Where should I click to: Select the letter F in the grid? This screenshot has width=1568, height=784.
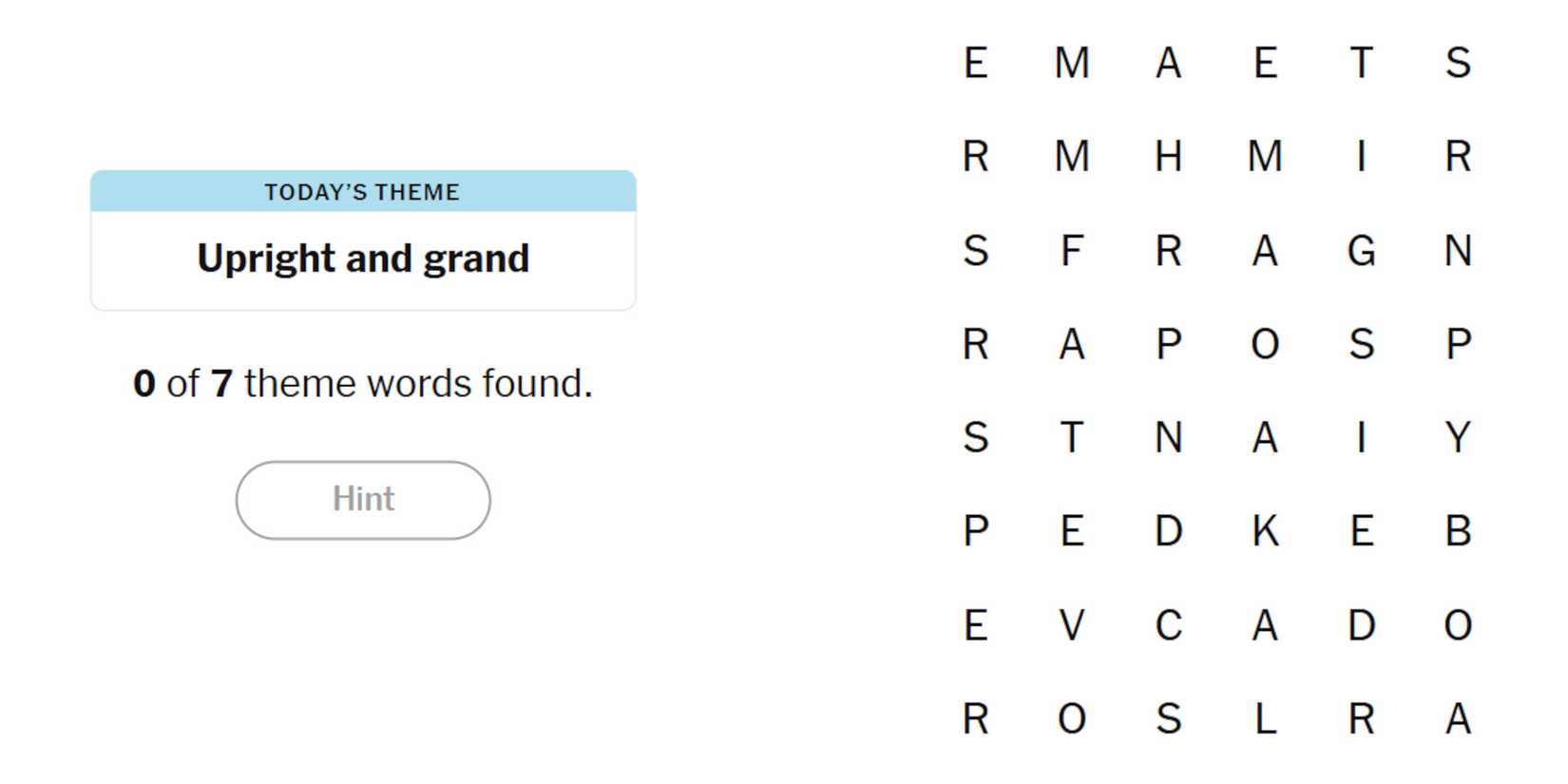pyautogui.click(x=1071, y=251)
